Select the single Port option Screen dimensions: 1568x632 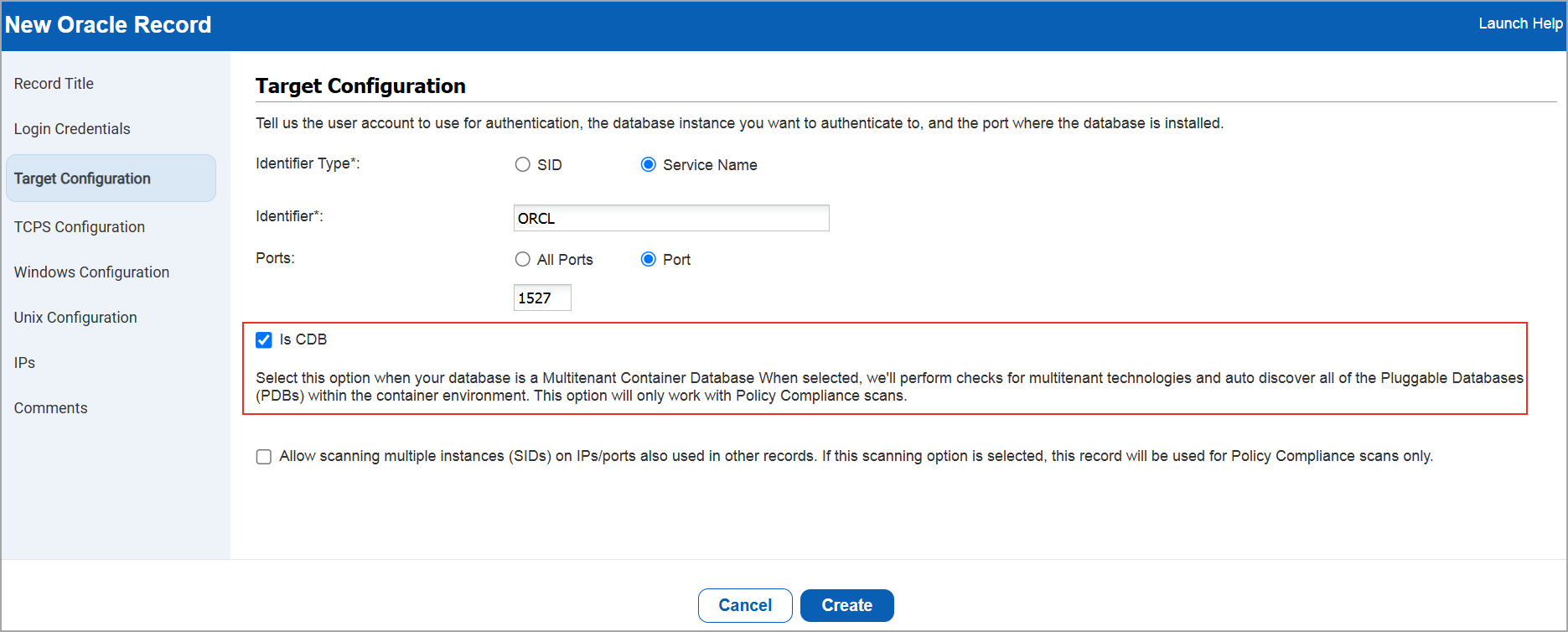(649, 260)
